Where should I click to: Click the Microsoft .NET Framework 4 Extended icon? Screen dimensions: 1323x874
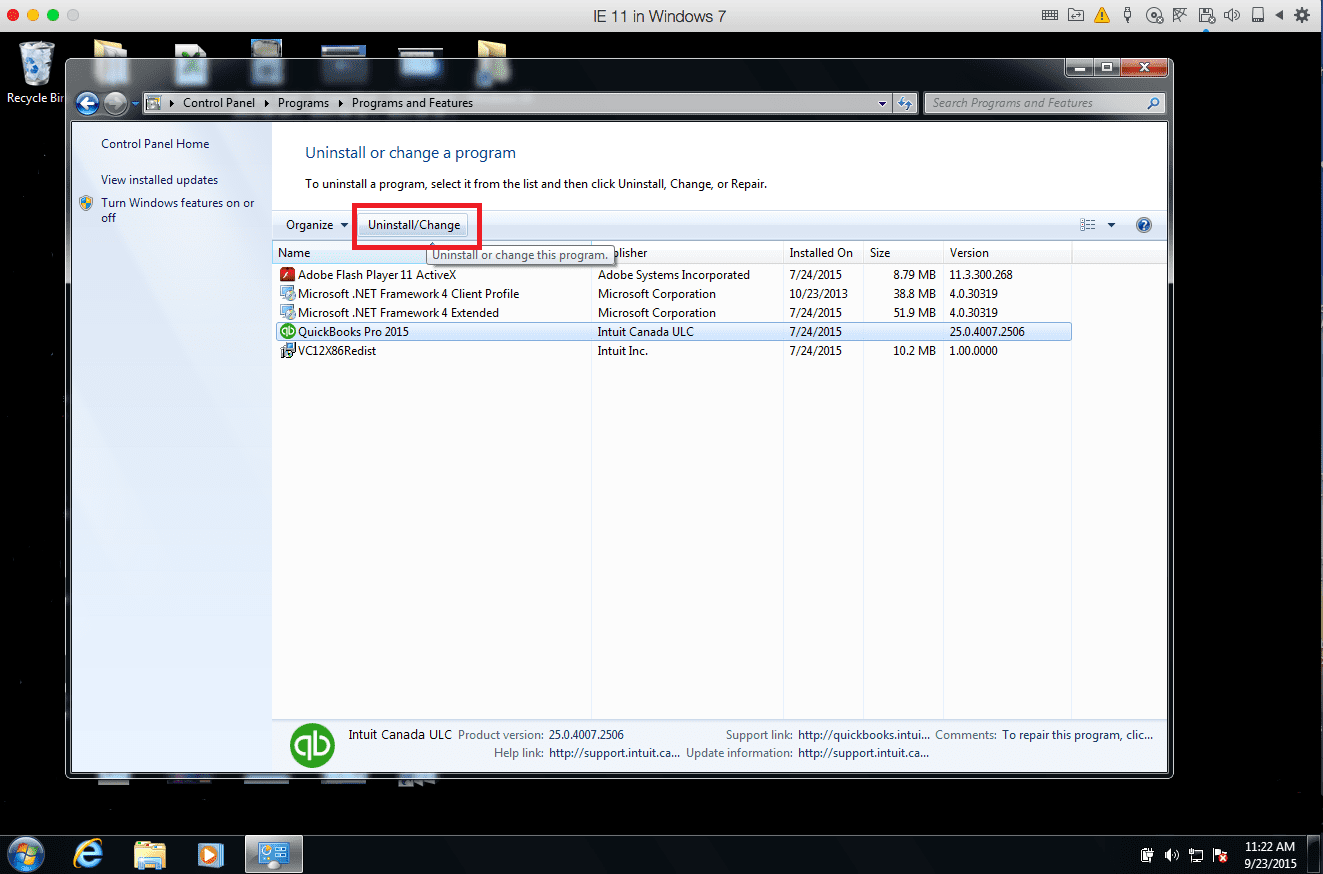[287, 312]
